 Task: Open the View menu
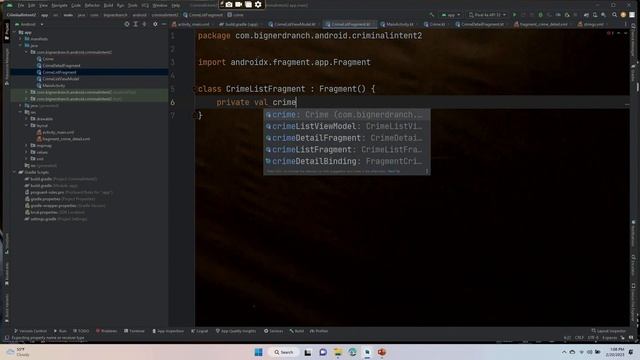(x=43, y=5)
